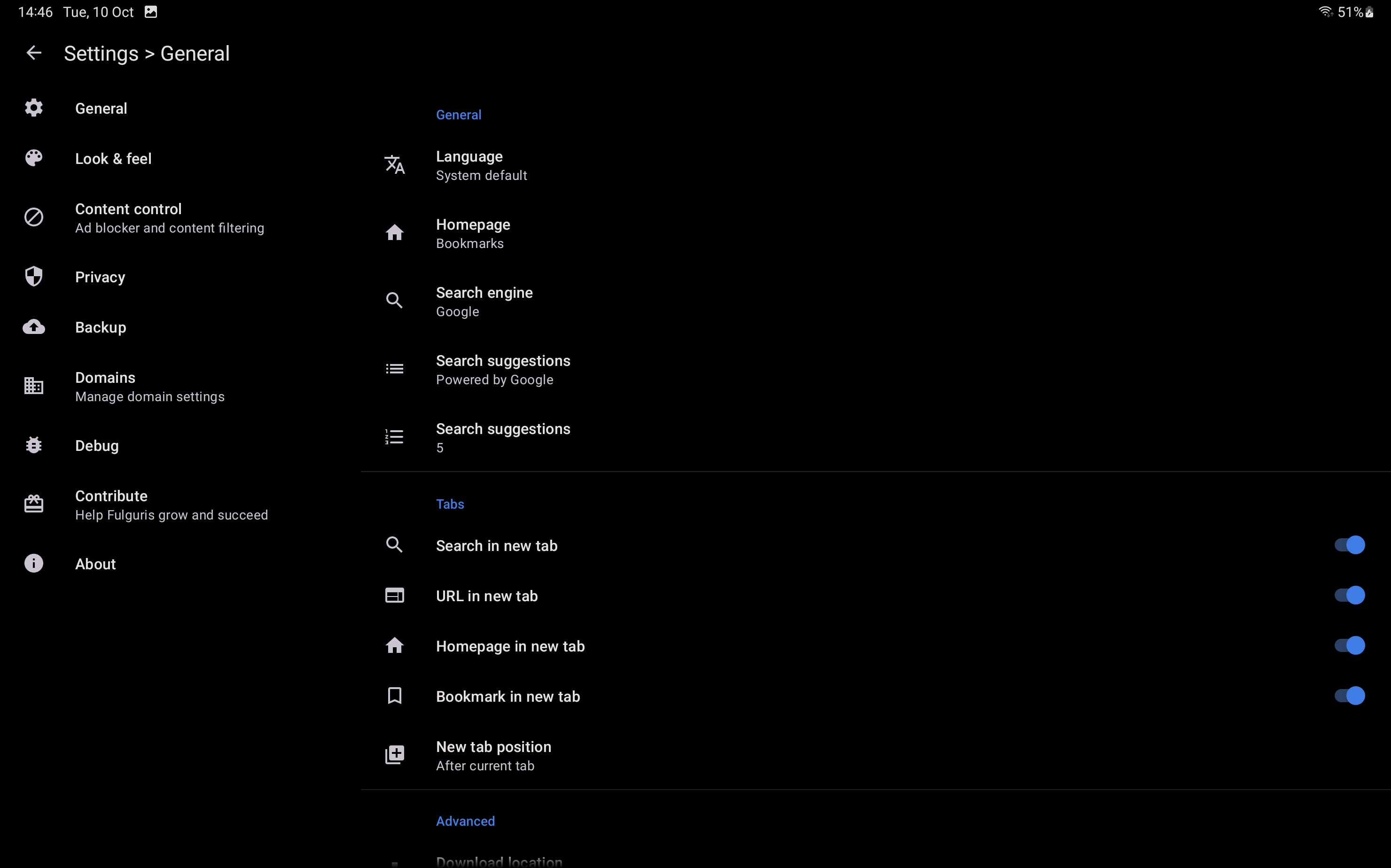Tap the back arrow in the header
Image resolution: width=1391 pixels, height=868 pixels.
pyautogui.click(x=34, y=54)
